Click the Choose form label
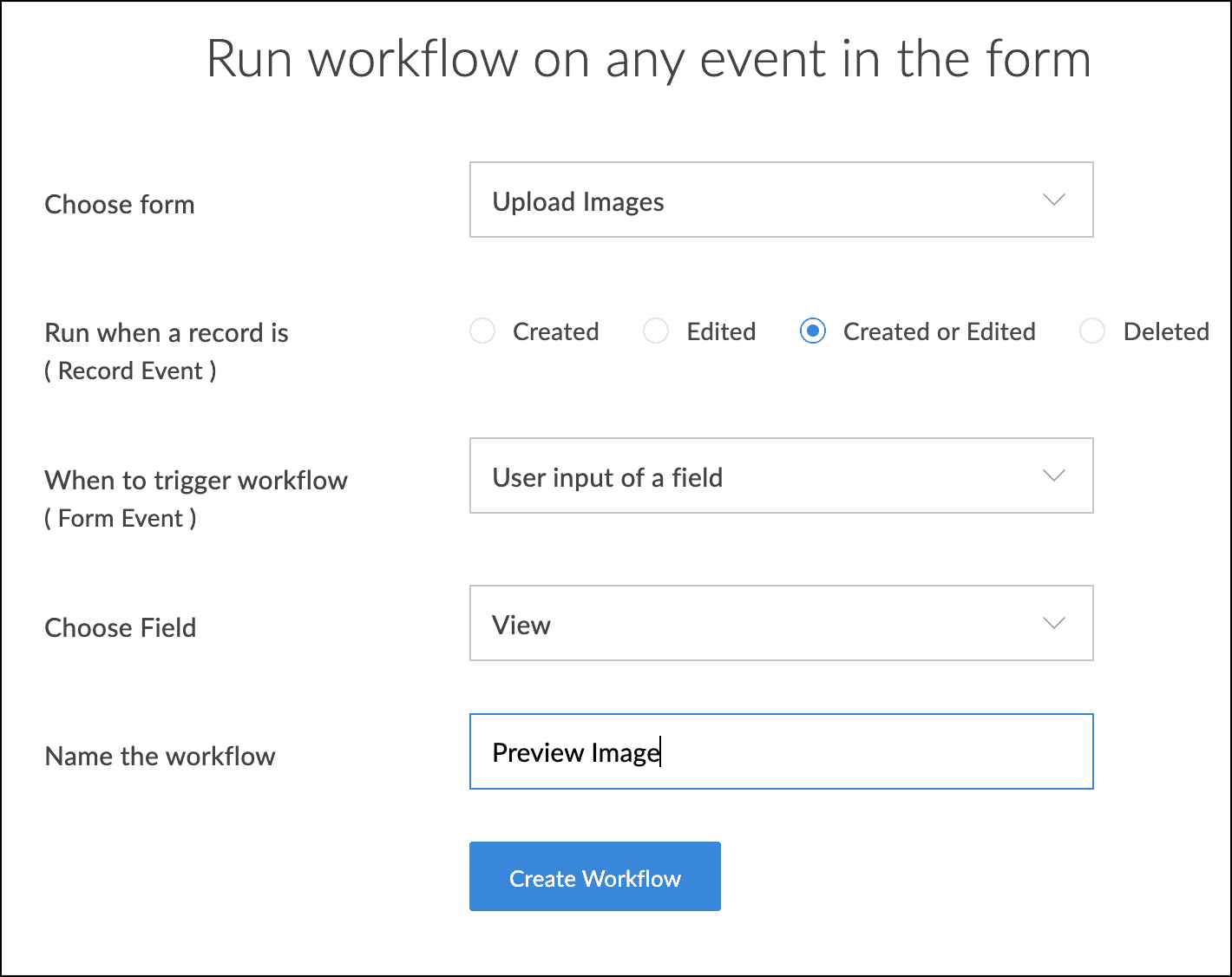This screenshot has width=1232, height=977. coord(120,205)
